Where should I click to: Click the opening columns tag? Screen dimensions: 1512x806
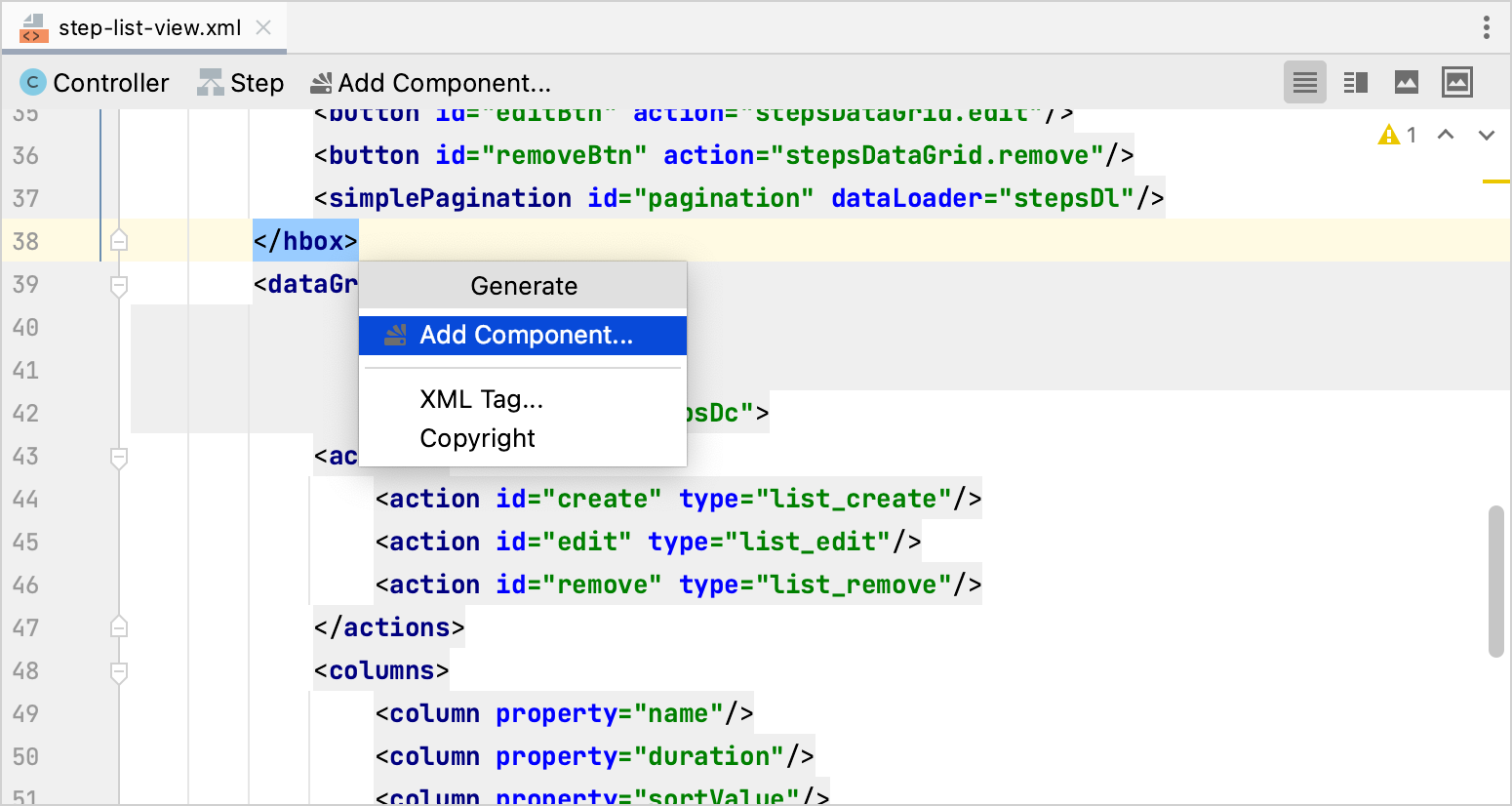pyautogui.click(x=381, y=670)
